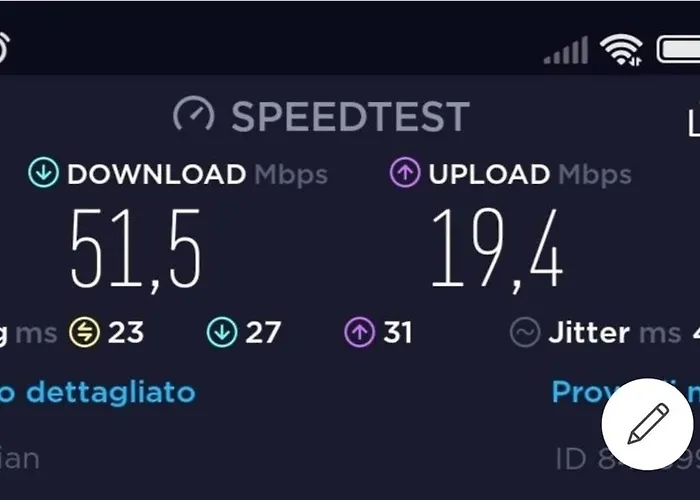Viewport: 700px width, 500px height.
Task: Click the Speedtest gauge logo icon
Action: pyautogui.click(x=193, y=114)
